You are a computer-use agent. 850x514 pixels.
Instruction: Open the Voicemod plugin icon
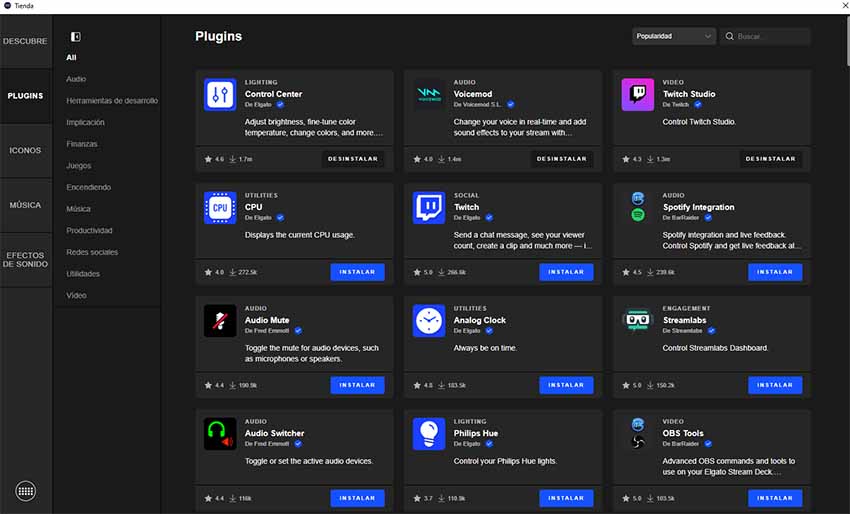429,95
